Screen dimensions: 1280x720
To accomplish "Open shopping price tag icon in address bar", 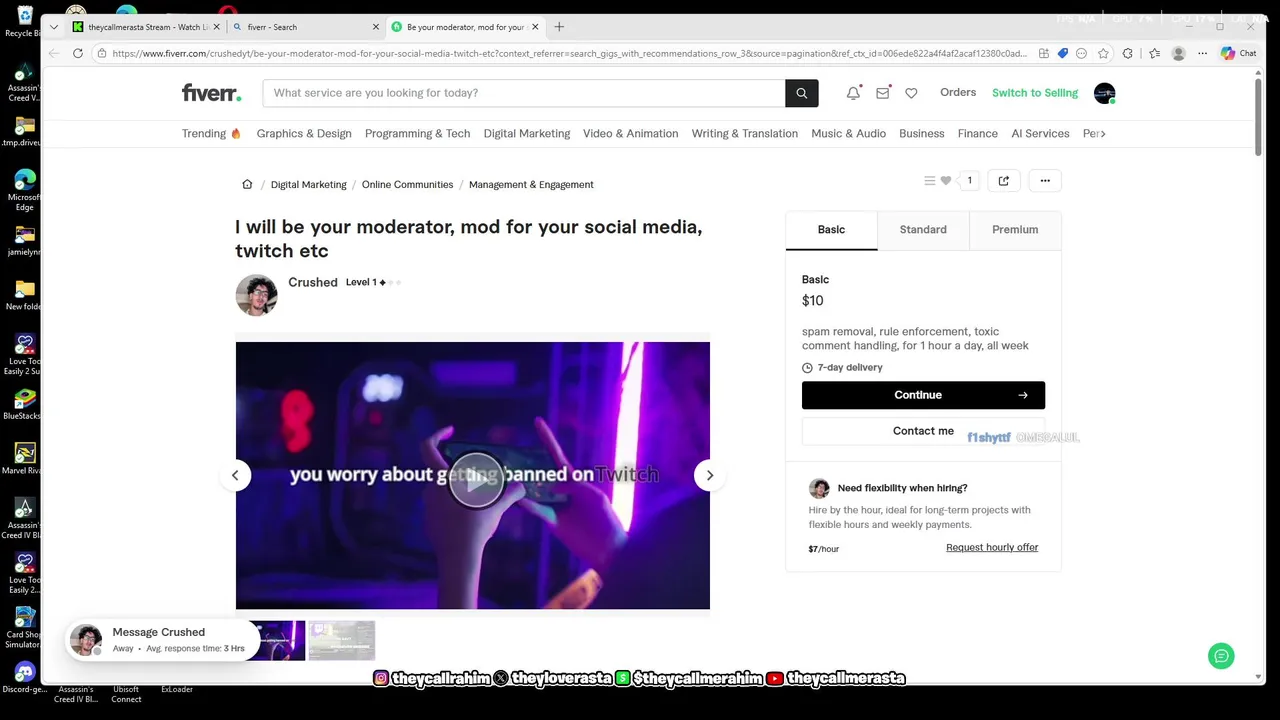I will click(x=1063, y=53).
